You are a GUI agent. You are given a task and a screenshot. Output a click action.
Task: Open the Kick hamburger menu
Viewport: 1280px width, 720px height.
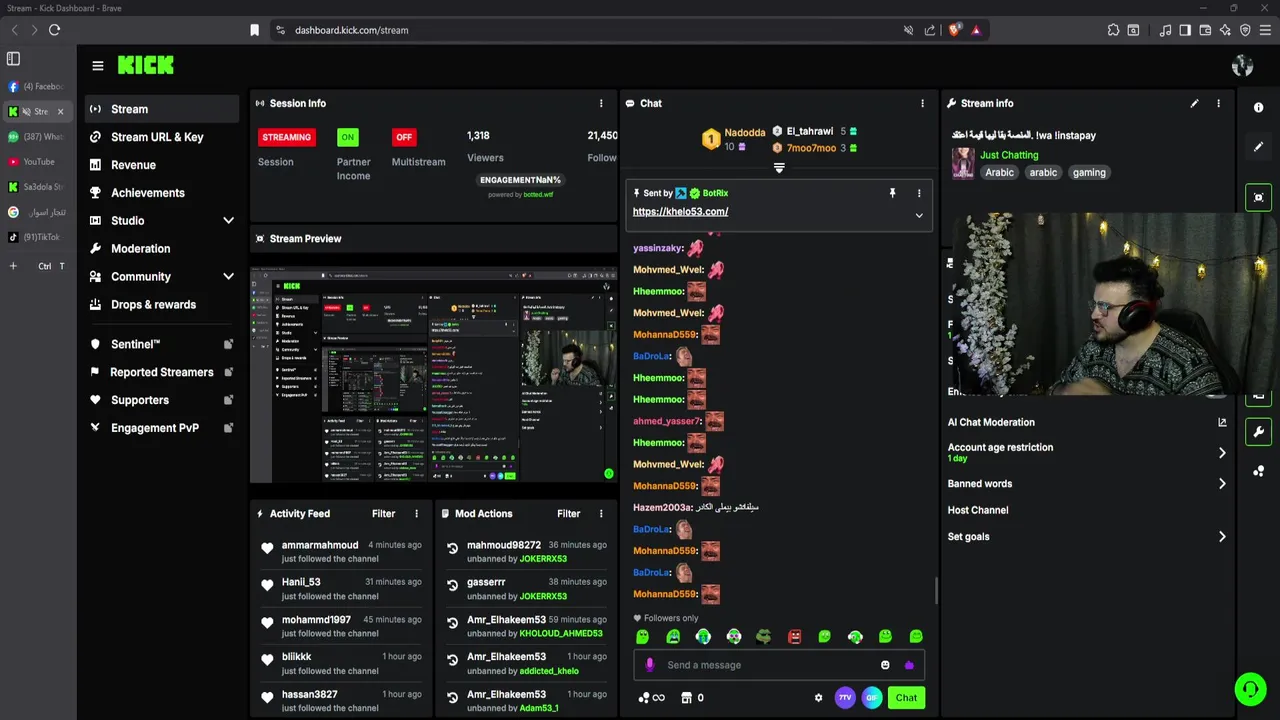(97, 65)
